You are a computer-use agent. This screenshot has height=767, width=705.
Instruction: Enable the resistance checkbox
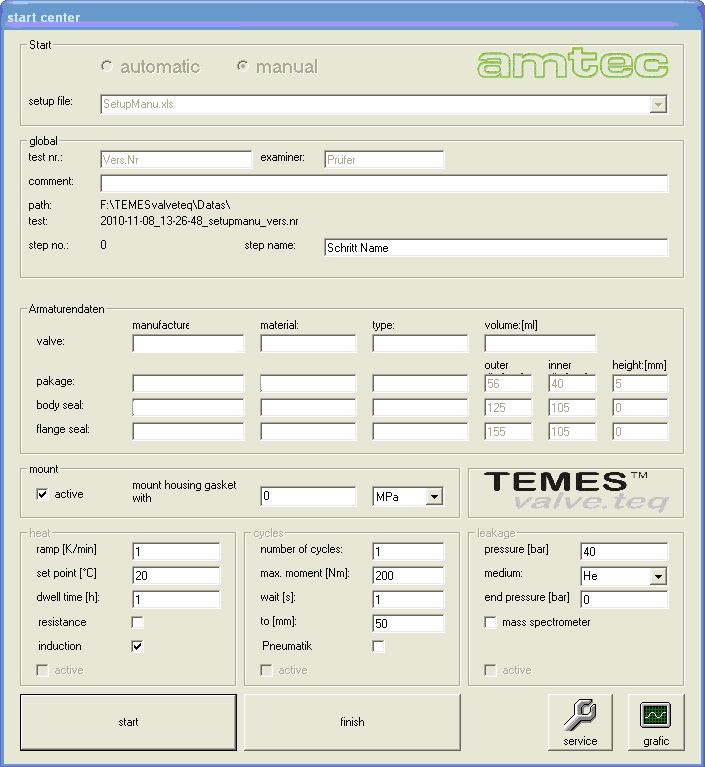pyautogui.click(x=137, y=622)
